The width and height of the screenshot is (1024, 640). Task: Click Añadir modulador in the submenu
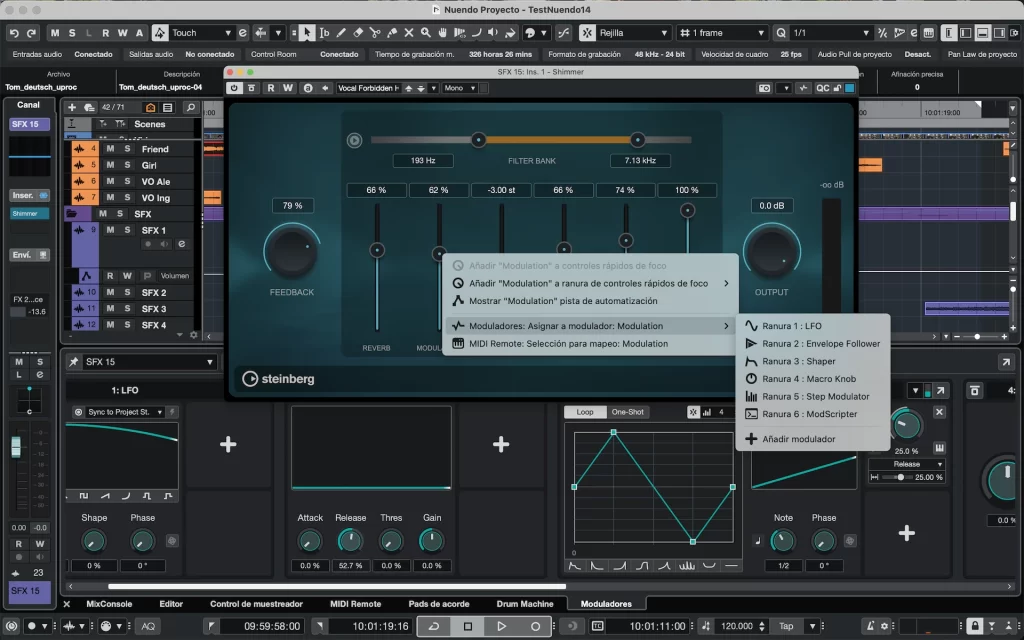pyautogui.click(x=798, y=439)
